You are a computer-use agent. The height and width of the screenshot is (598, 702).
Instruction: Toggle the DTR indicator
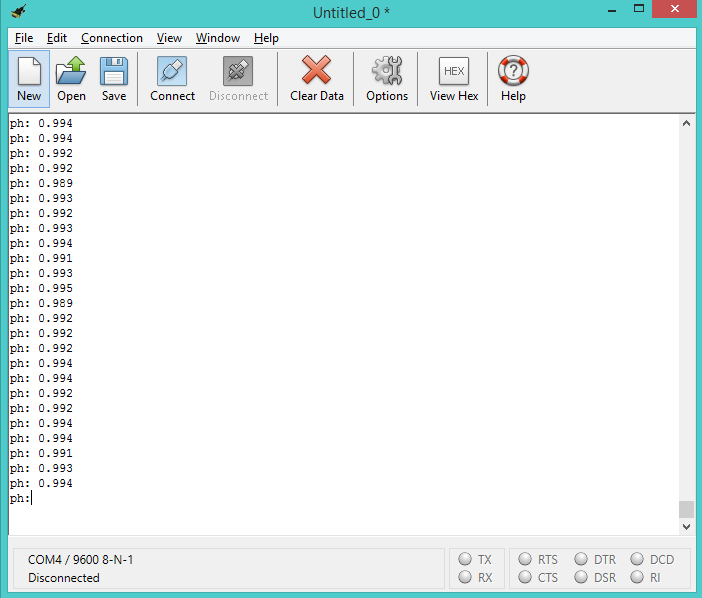(x=581, y=560)
